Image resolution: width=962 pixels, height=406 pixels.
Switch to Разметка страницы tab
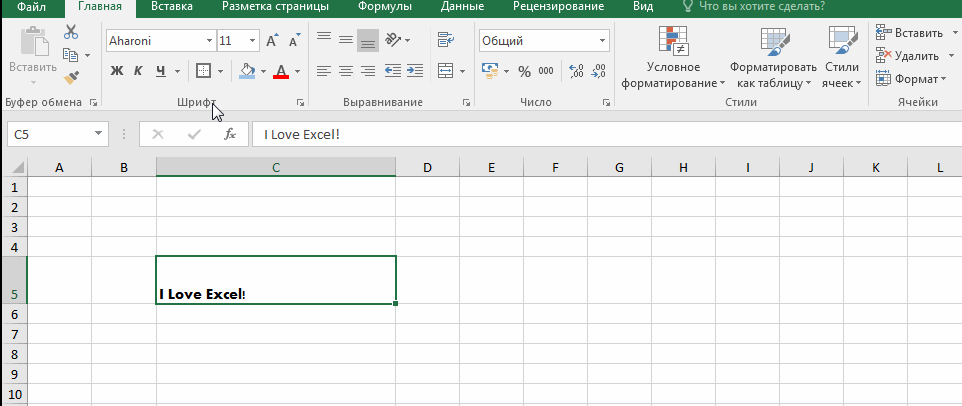click(275, 7)
